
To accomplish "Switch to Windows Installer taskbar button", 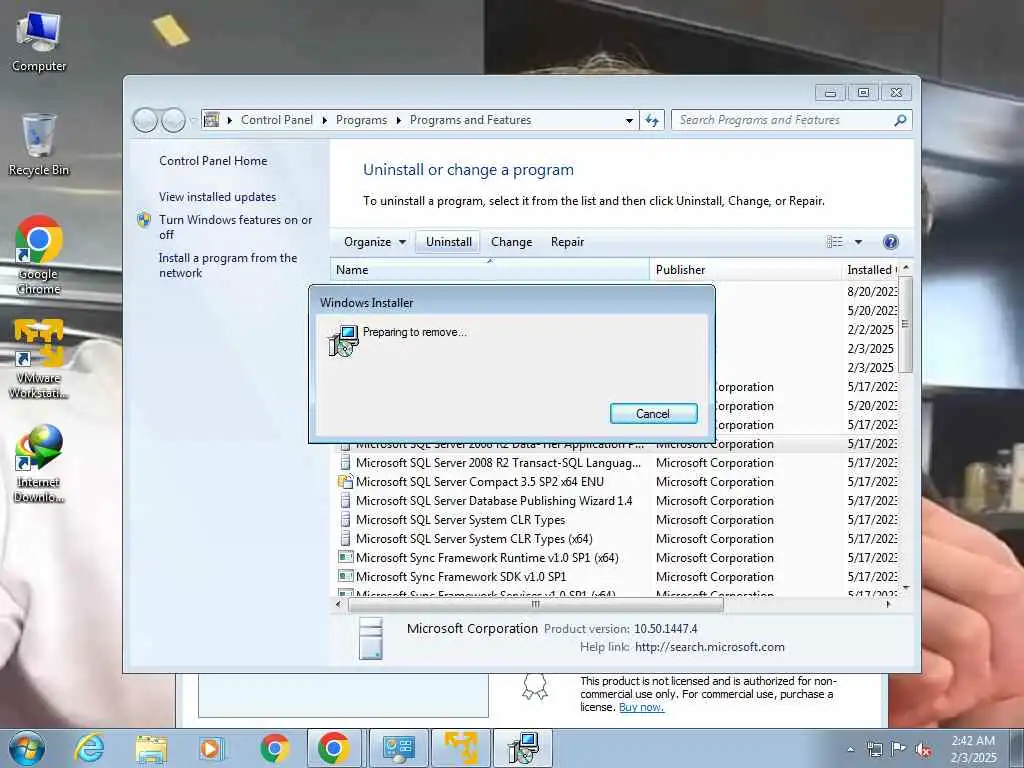I will coord(523,748).
